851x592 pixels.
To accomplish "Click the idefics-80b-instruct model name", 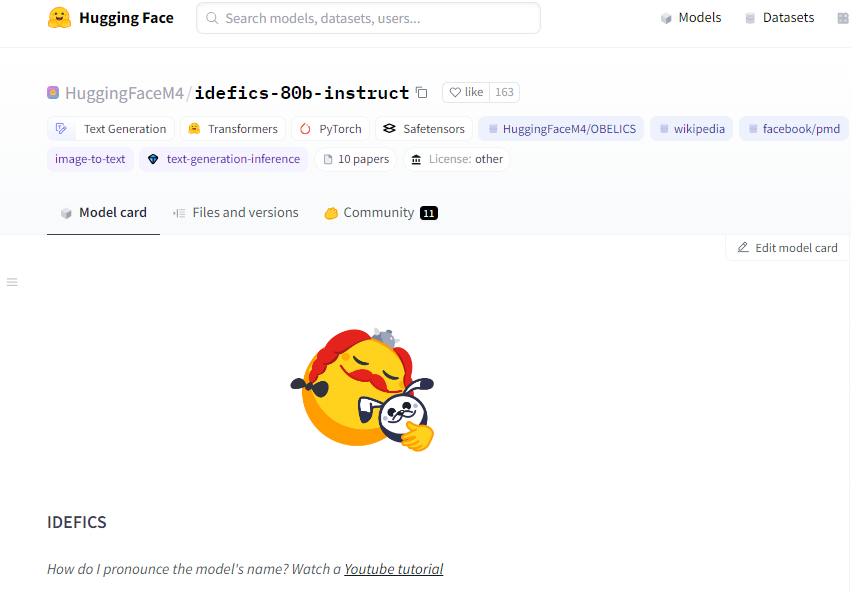I will pyautogui.click(x=302, y=93).
